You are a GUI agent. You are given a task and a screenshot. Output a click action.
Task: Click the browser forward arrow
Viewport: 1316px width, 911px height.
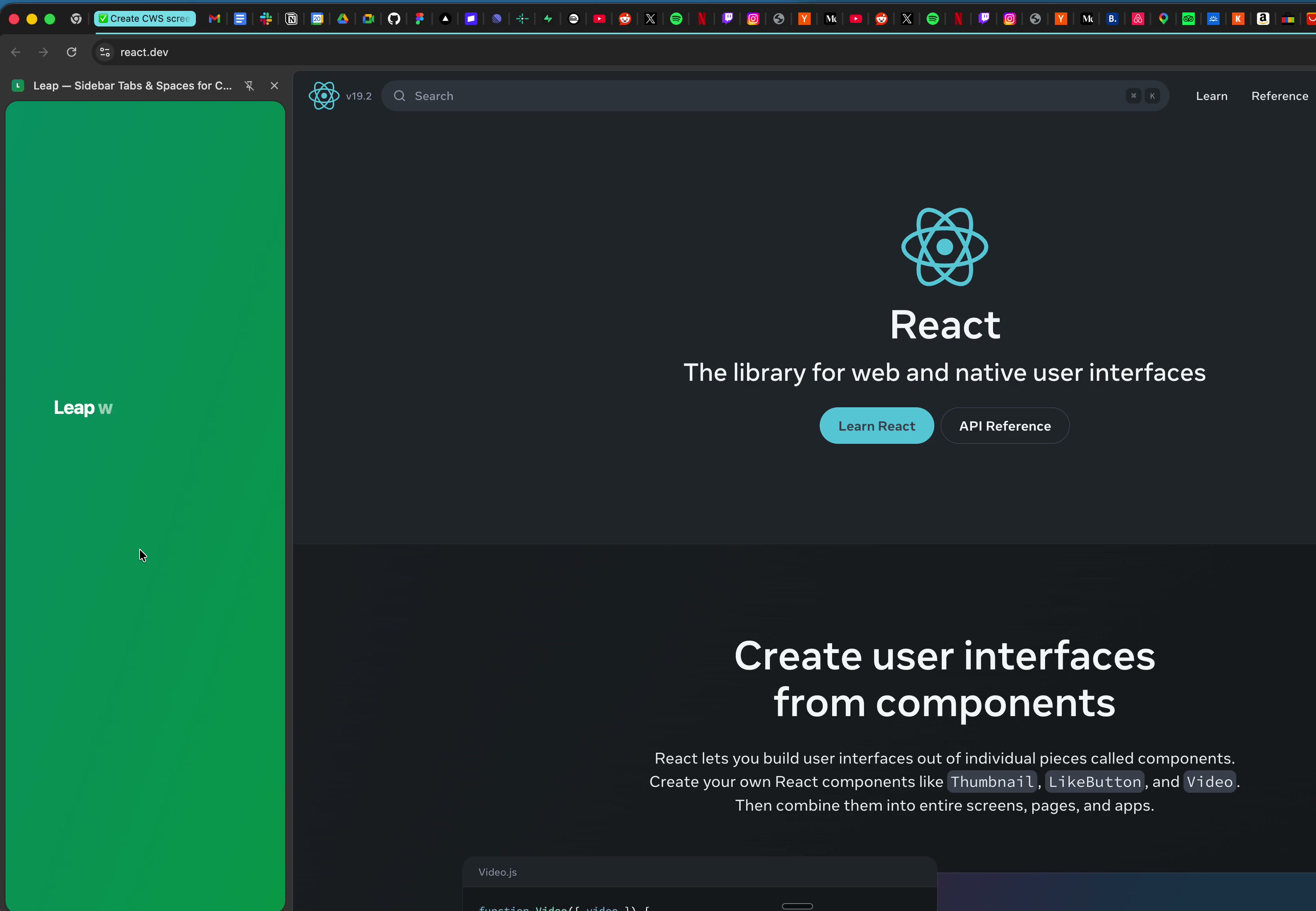click(43, 52)
